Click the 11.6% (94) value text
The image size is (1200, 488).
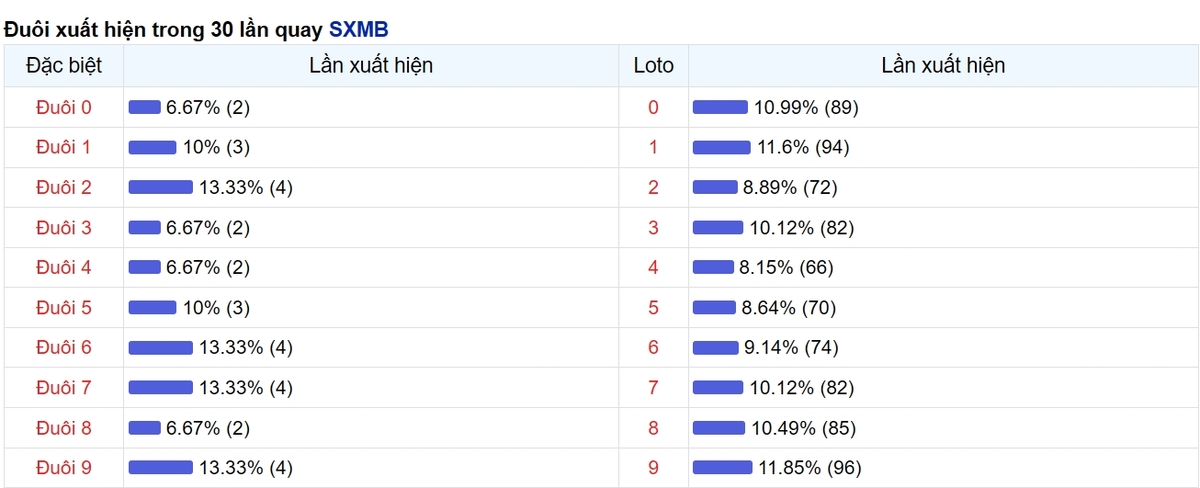click(x=804, y=147)
